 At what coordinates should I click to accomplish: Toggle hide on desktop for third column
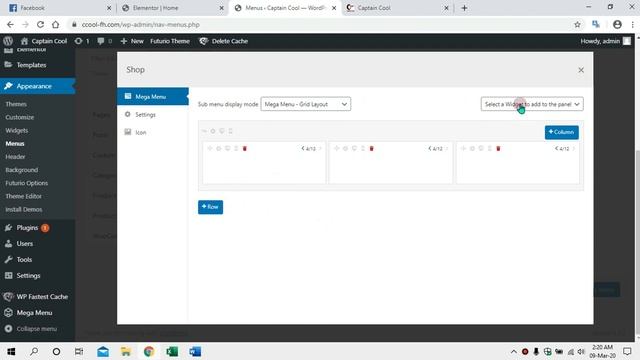481,149
